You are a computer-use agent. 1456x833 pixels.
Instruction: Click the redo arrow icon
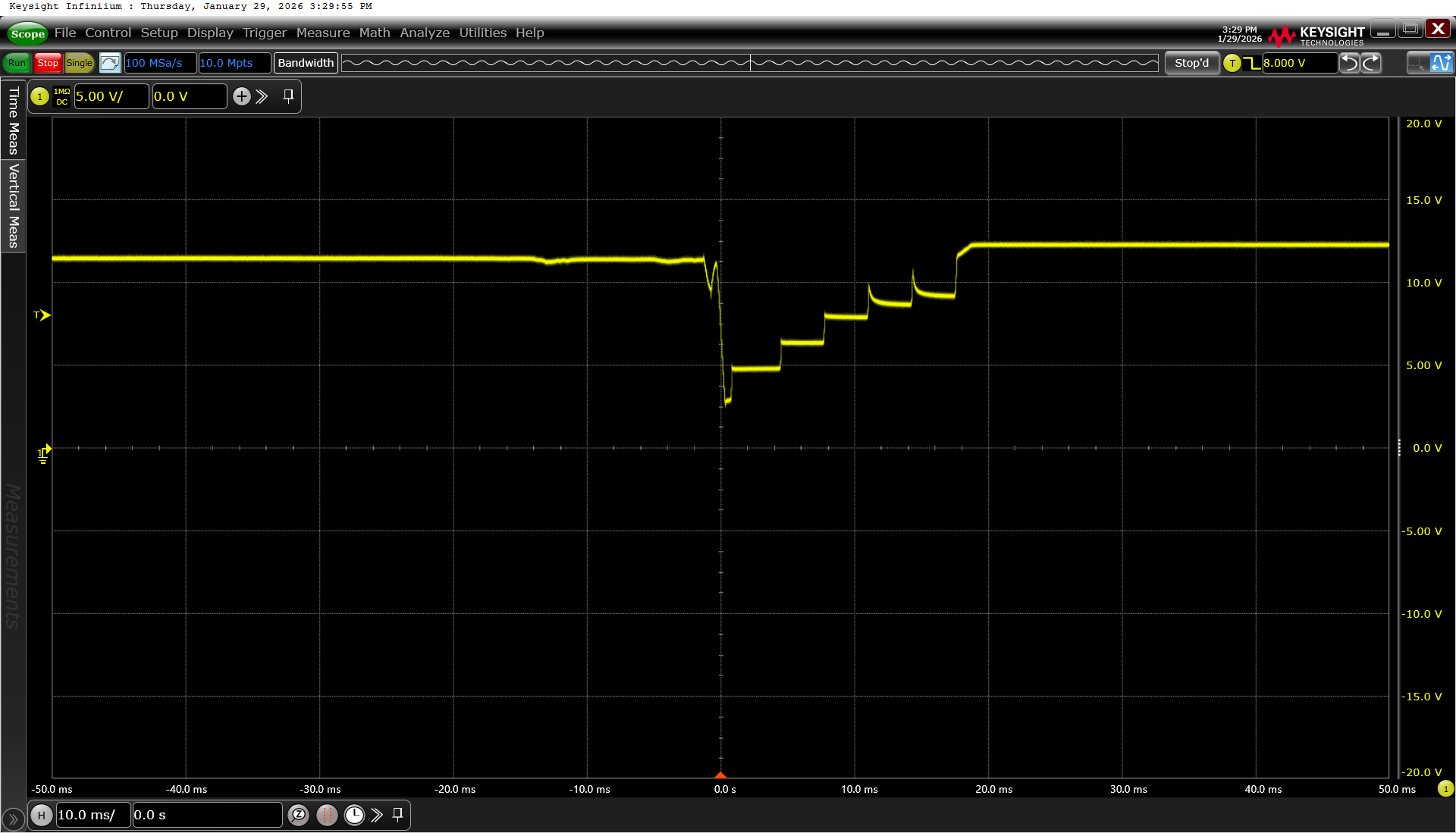1371,63
